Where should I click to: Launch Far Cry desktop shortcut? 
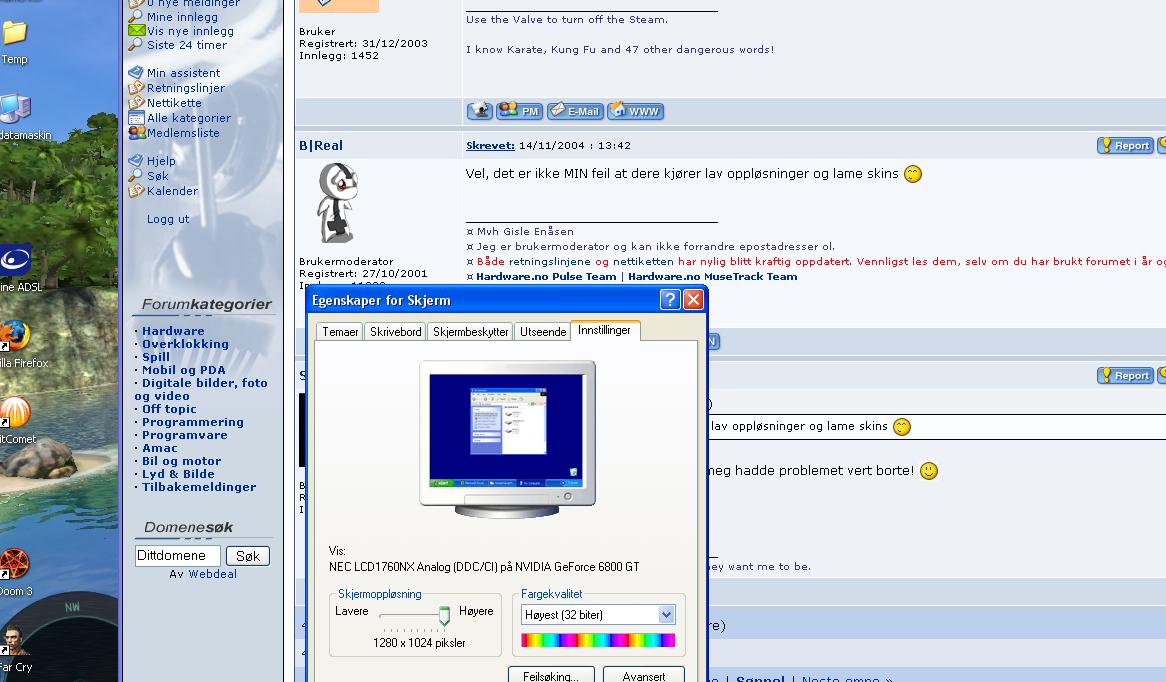[x=15, y=647]
